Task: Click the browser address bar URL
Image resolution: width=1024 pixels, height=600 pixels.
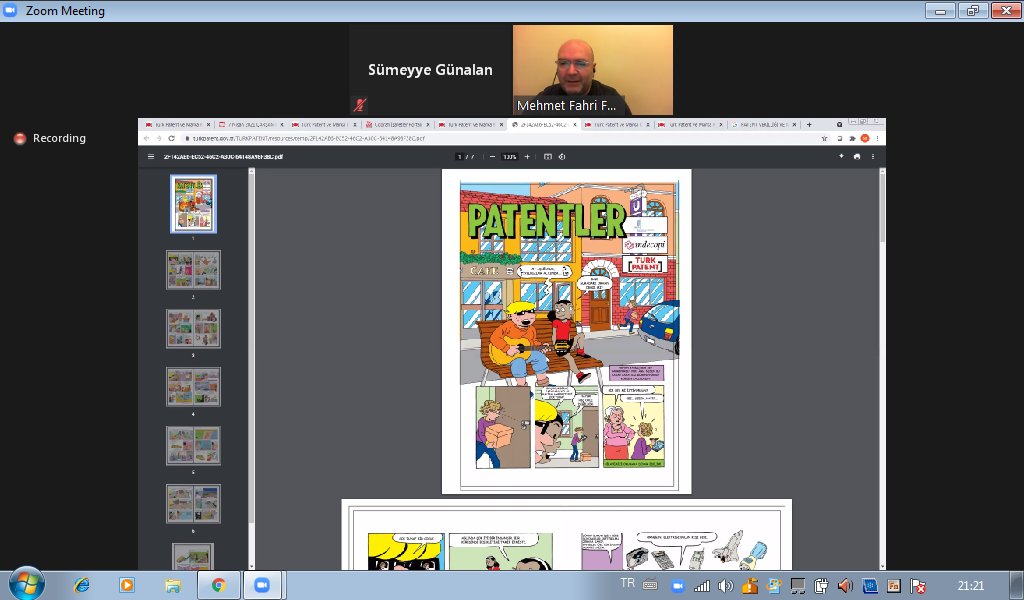Action: (309, 138)
